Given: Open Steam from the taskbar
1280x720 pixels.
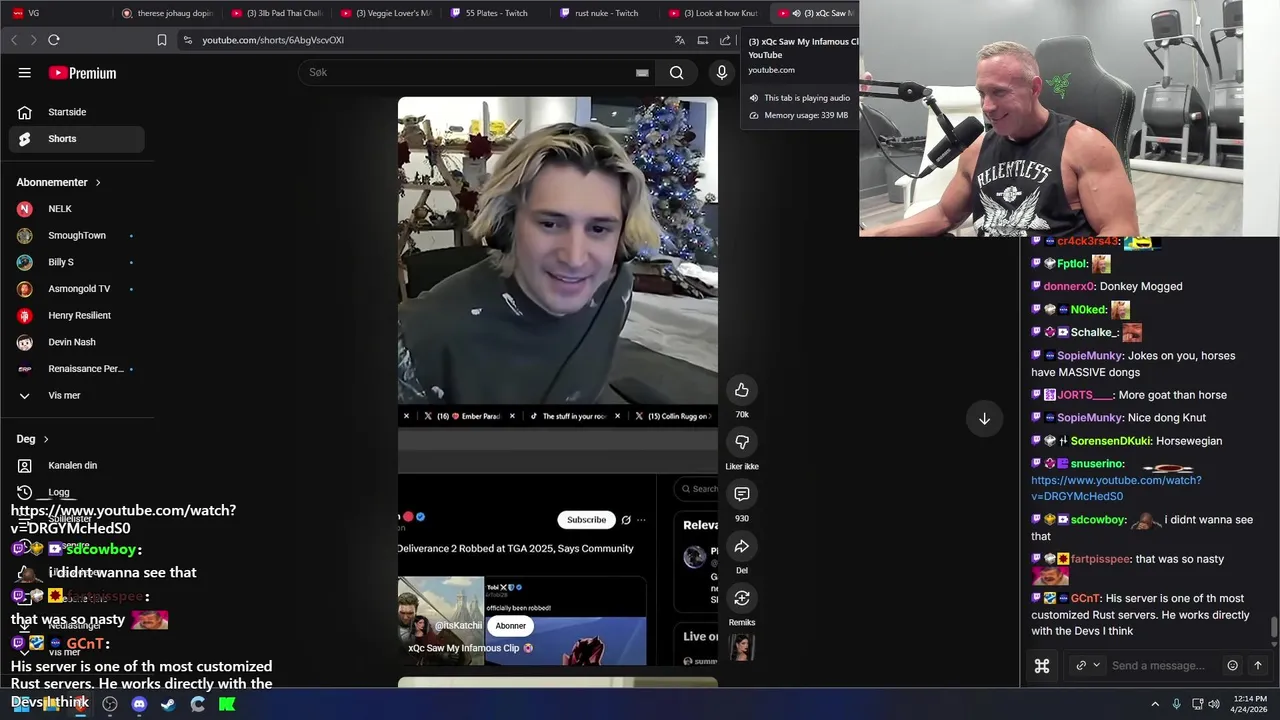Looking at the screenshot, I should pyautogui.click(x=168, y=704).
